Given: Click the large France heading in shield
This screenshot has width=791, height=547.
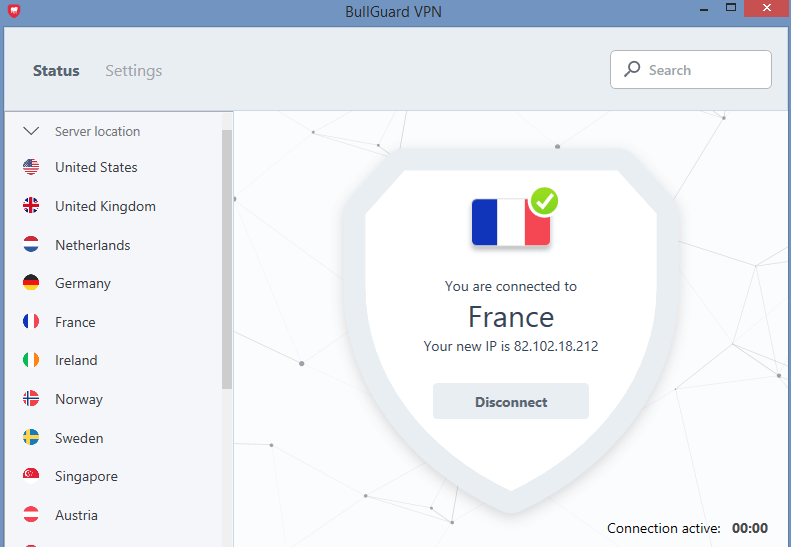Looking at the screenshot, I should (511, 317).
